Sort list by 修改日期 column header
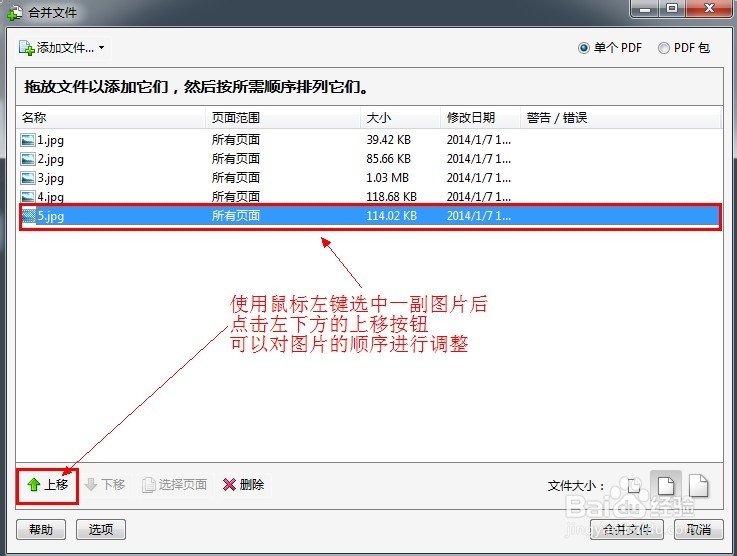737x556 pixels. point(480,117)
